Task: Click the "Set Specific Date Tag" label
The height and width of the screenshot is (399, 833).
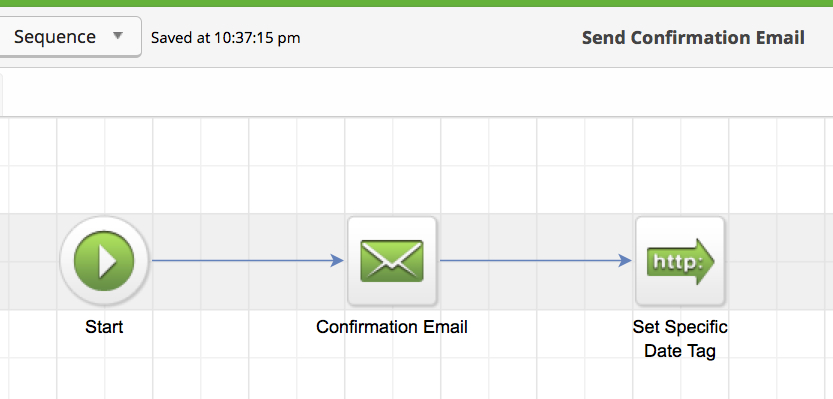Action: 680,338
